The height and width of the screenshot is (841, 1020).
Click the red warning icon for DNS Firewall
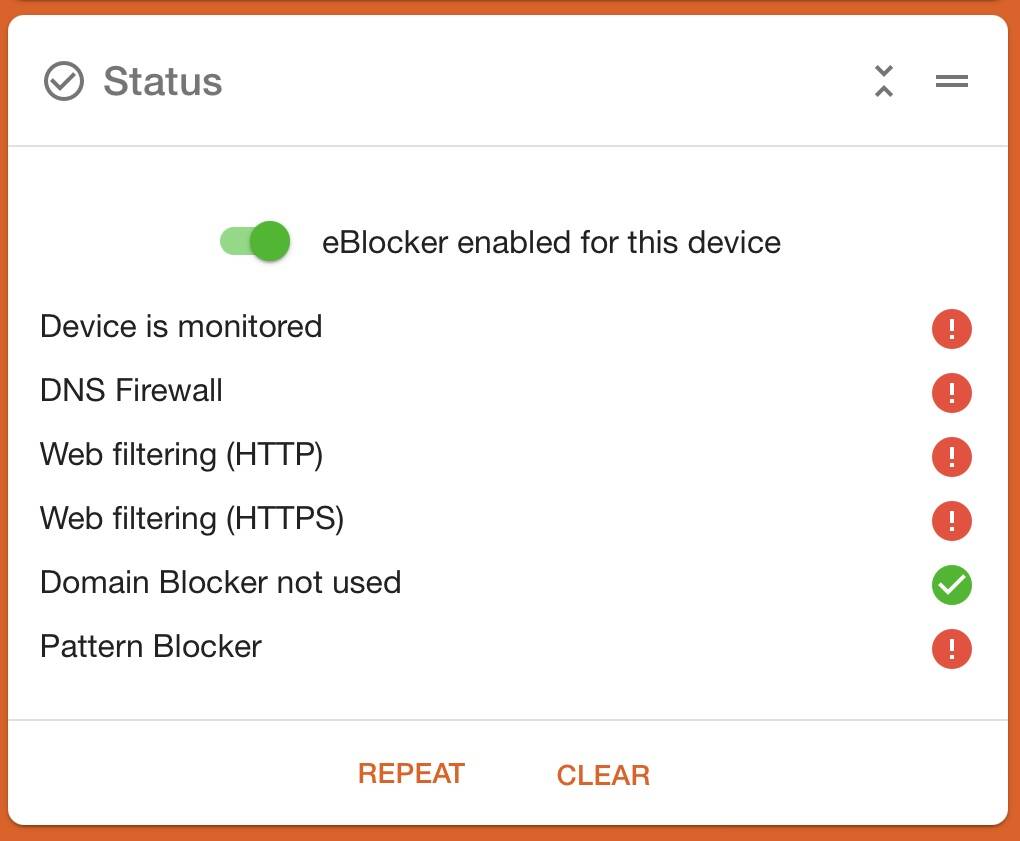click(x=952, y=393)
